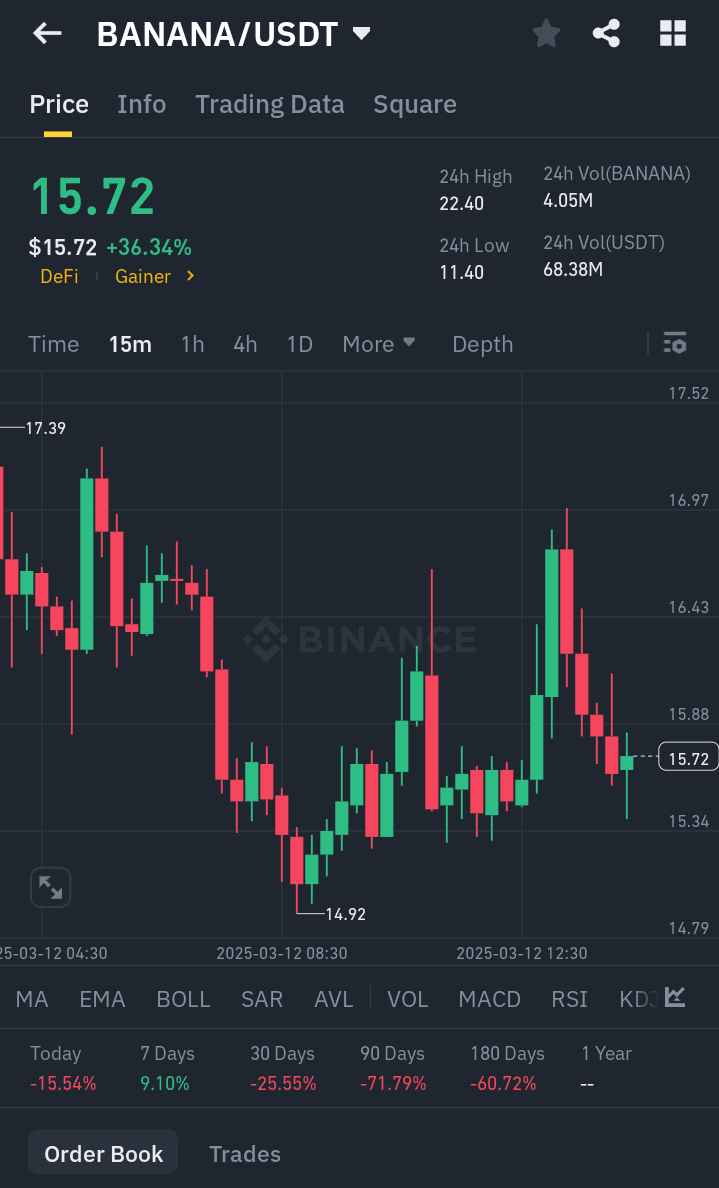
Task: Switch to the Price tab
Action: point(59,104)
